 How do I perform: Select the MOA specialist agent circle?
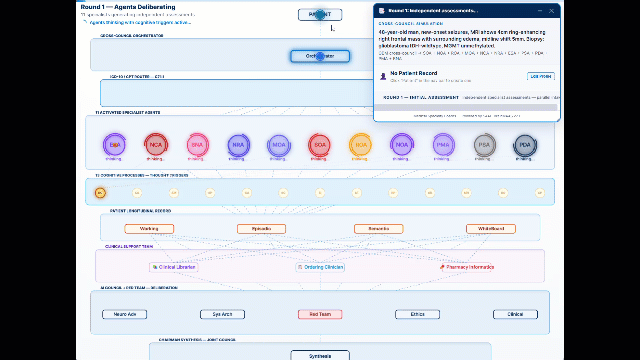(402, 145)
